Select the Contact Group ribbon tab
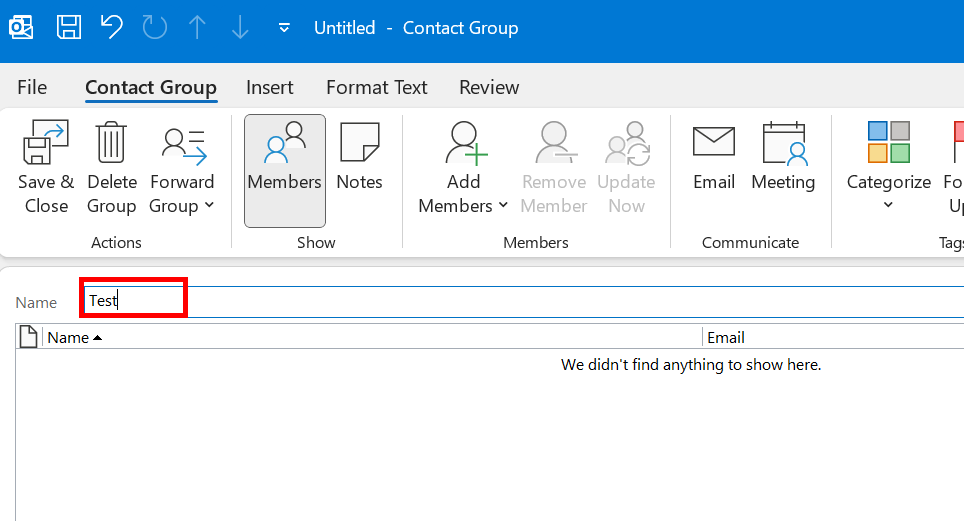Image resolution: width=964 pixels, height=521 pixels. pyautogui.click(x=151, y=87)
